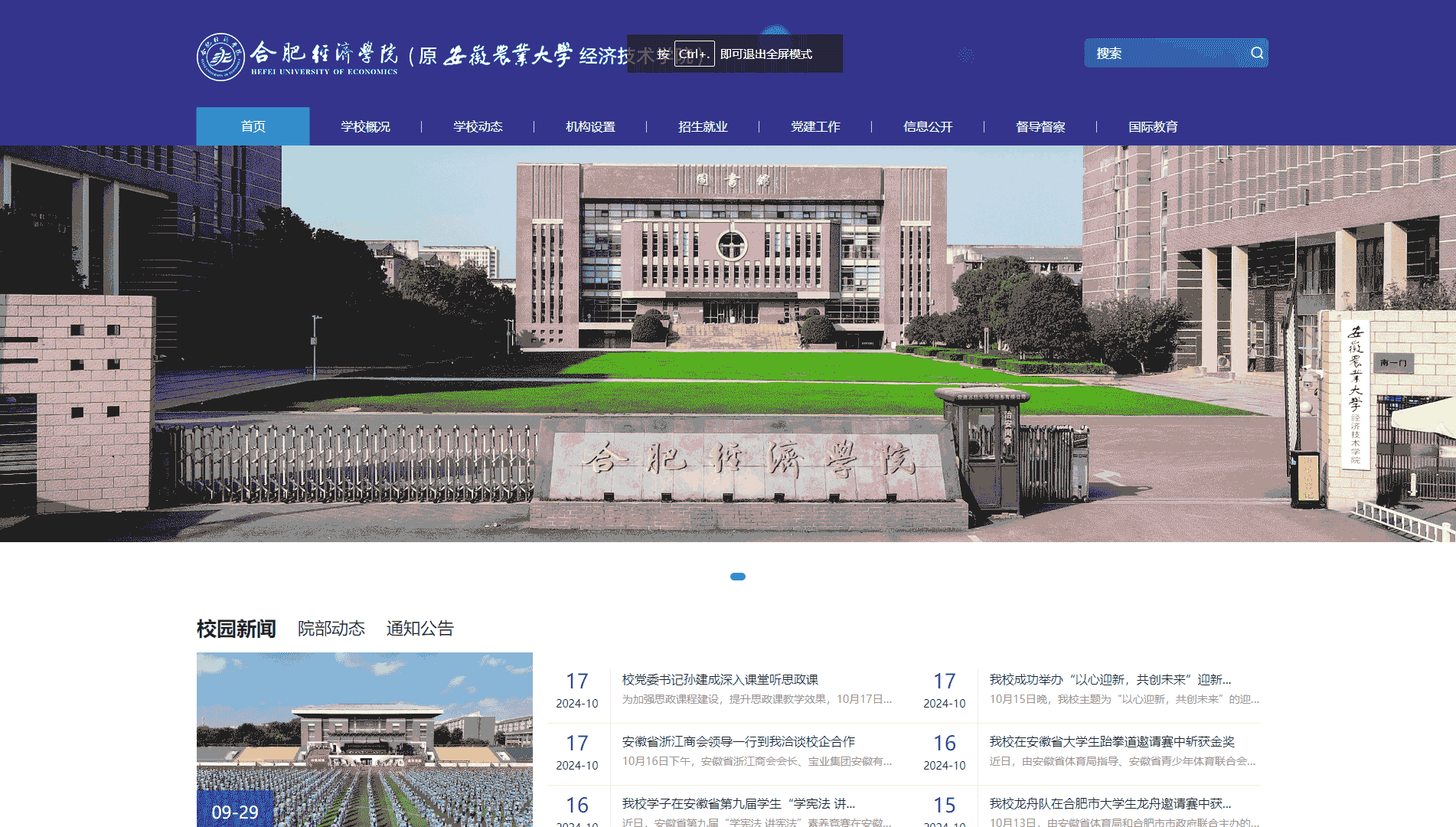Open news 校党委书记孙建成深入课堂听思政课
The width and height of the screenshot is (1456, 827).
(720, 679)
